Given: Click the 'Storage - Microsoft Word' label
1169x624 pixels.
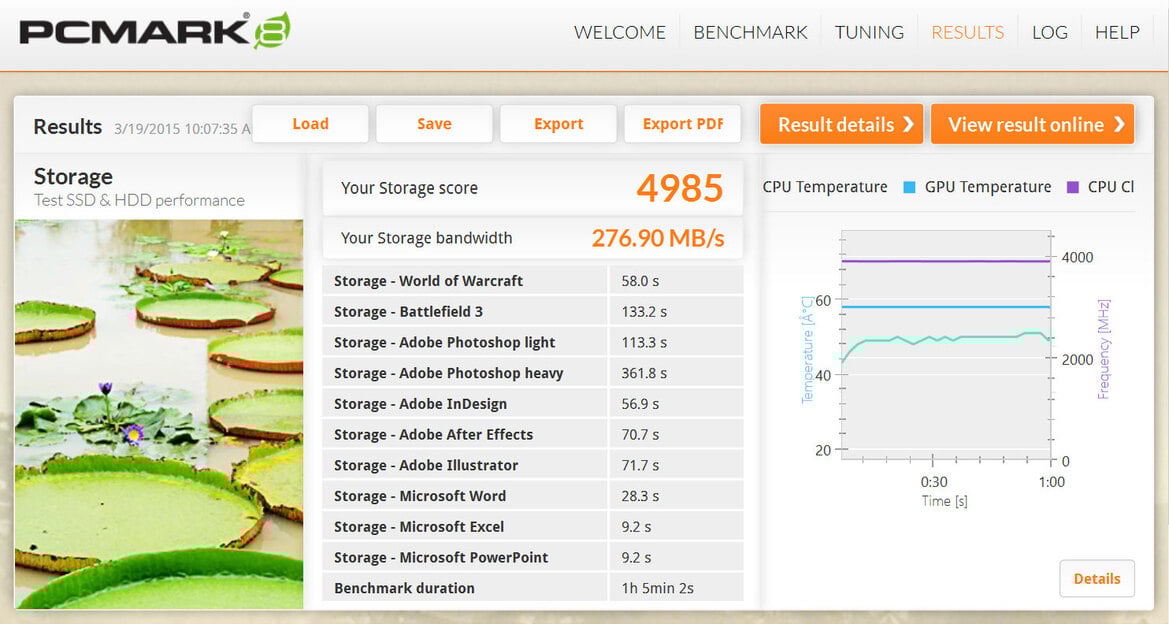Looking at the screenshot, I should [420, 496].
